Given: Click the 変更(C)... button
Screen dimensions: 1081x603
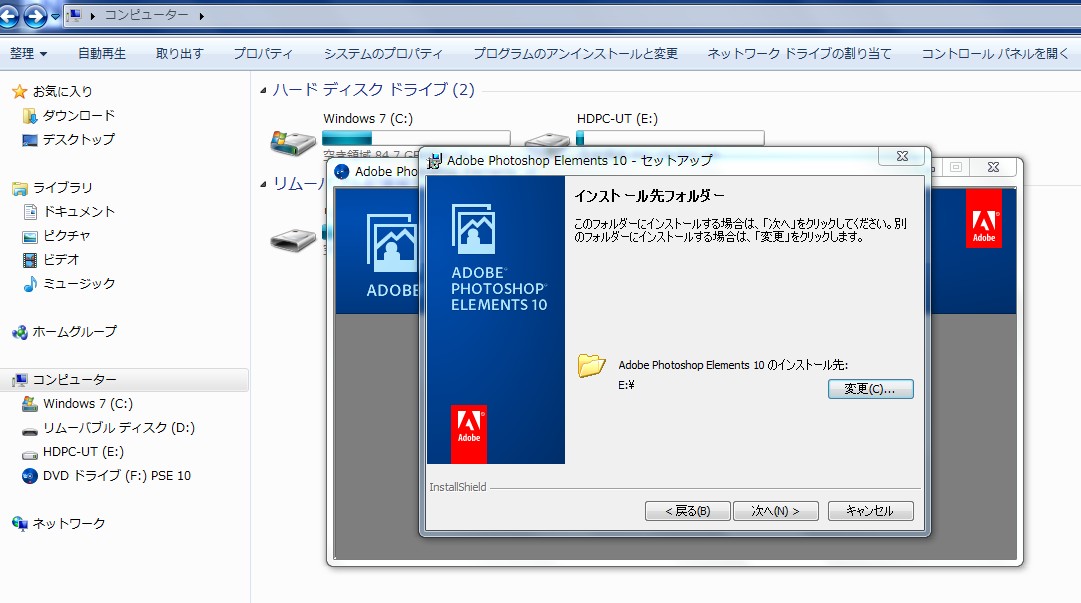Looking at the screenshot, I should pos(870,389).
